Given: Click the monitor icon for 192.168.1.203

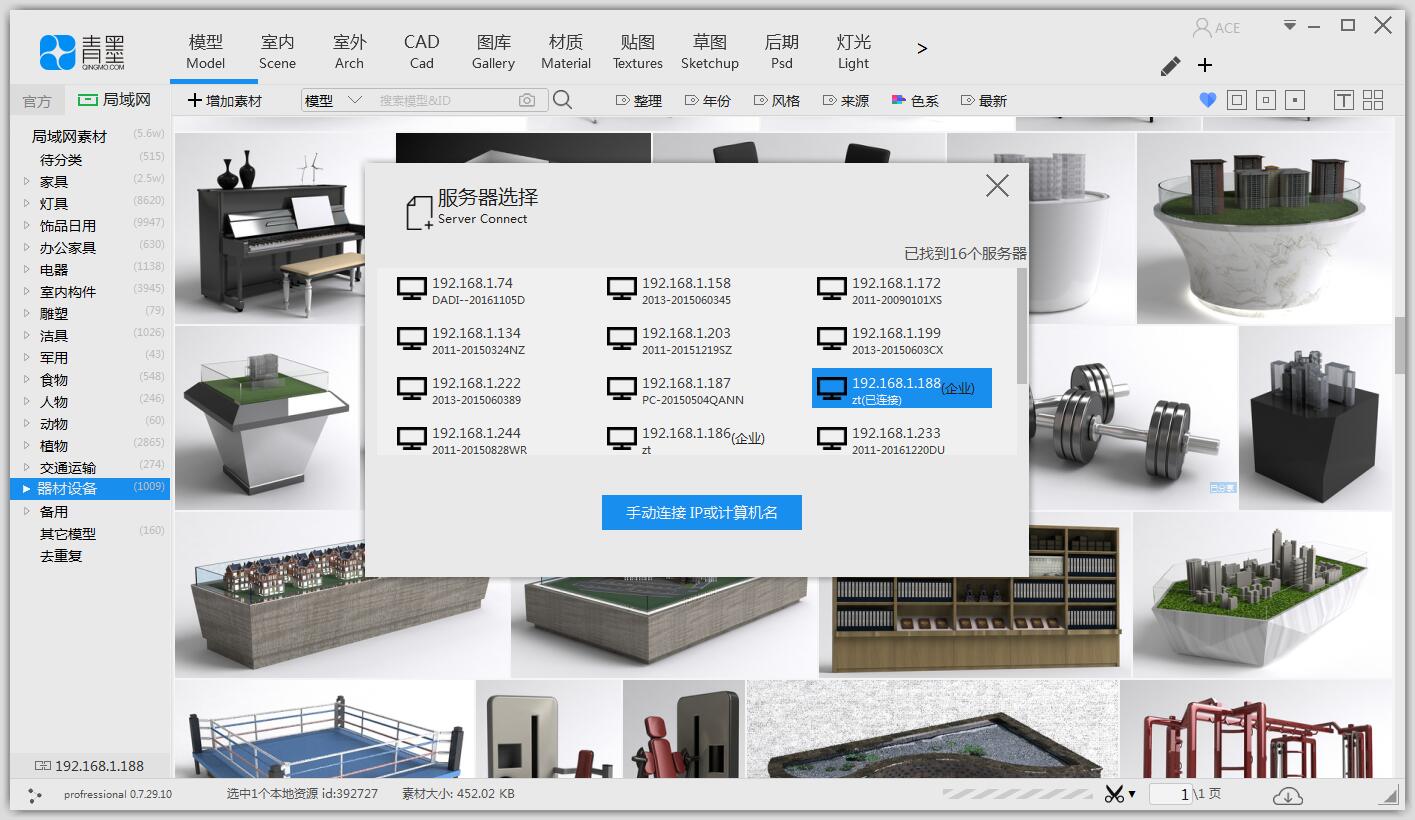Looking at the screenshot, I should click(622, 339).
